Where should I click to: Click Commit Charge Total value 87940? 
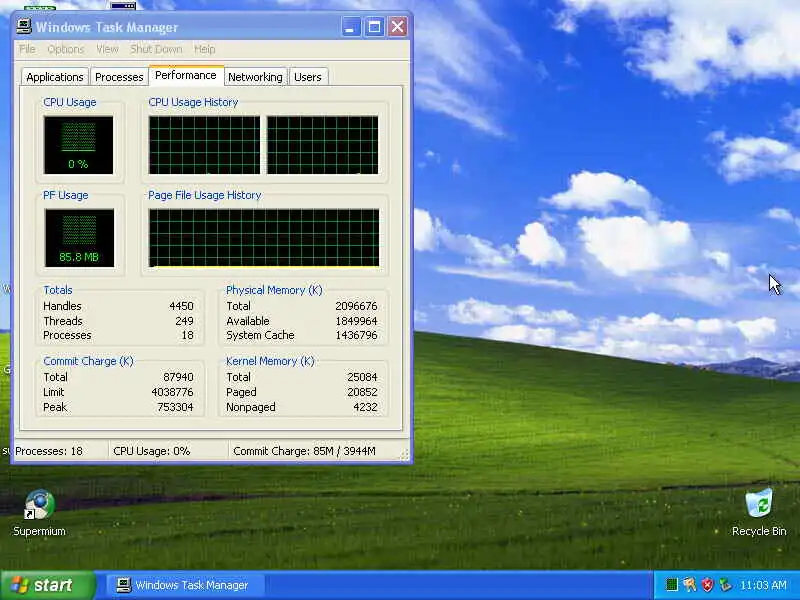tap(178, 377)
